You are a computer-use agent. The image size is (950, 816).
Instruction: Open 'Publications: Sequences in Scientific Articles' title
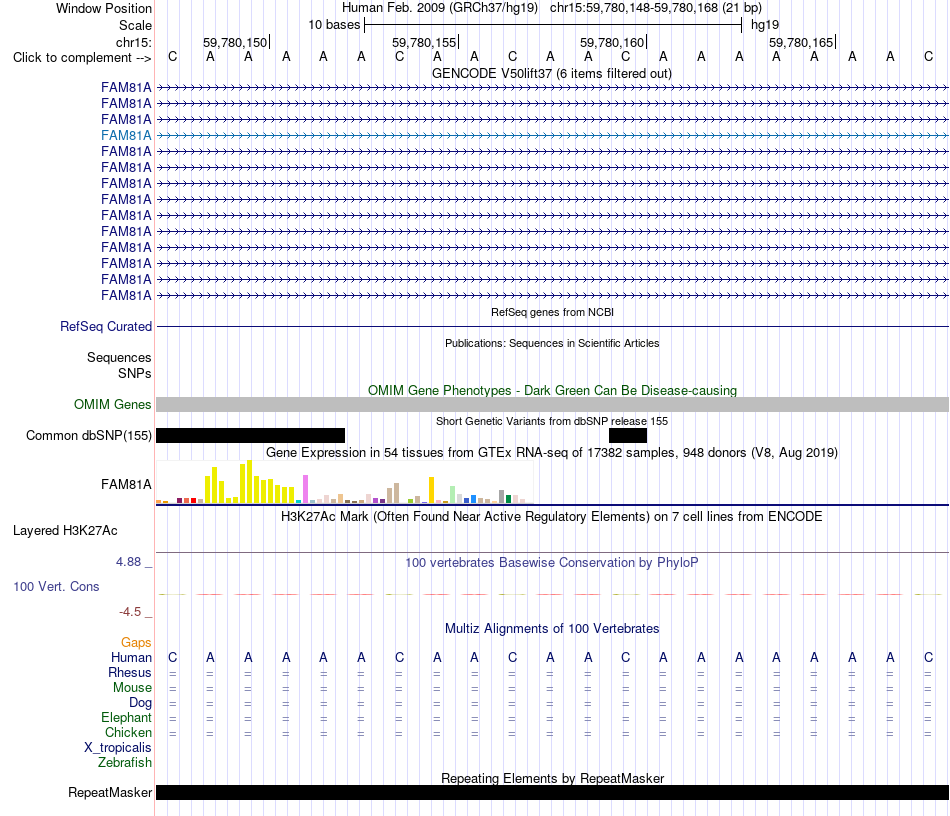(552, 343)
